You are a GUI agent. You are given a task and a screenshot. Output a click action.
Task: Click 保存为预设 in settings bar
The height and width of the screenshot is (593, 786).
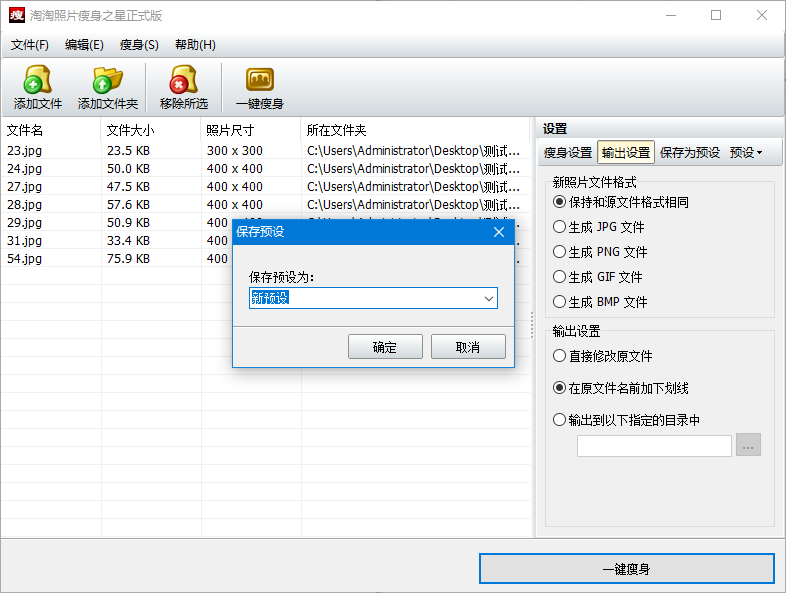coord(690,152)
